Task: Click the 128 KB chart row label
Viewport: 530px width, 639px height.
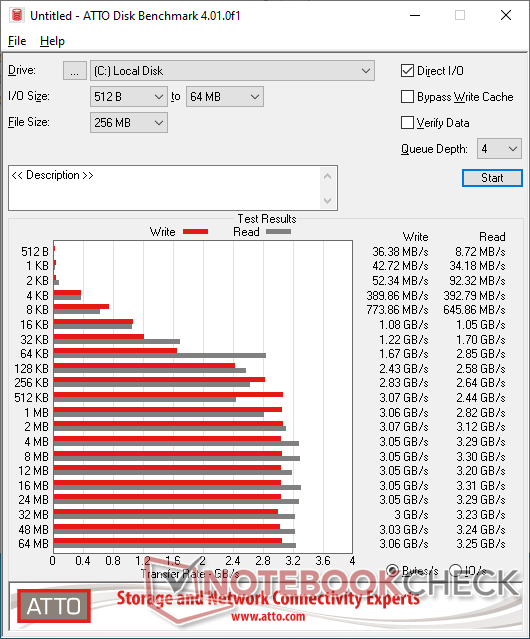Action: tap(31, 369)
